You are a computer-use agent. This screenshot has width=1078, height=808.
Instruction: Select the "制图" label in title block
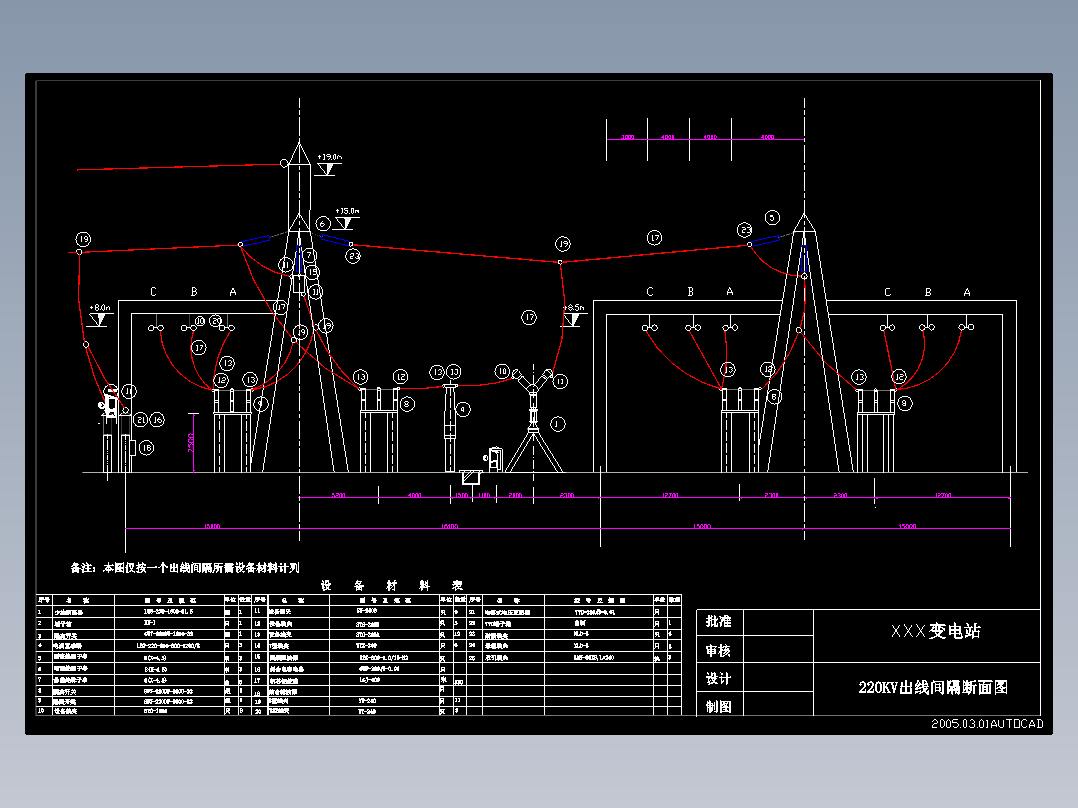[718, 706]
